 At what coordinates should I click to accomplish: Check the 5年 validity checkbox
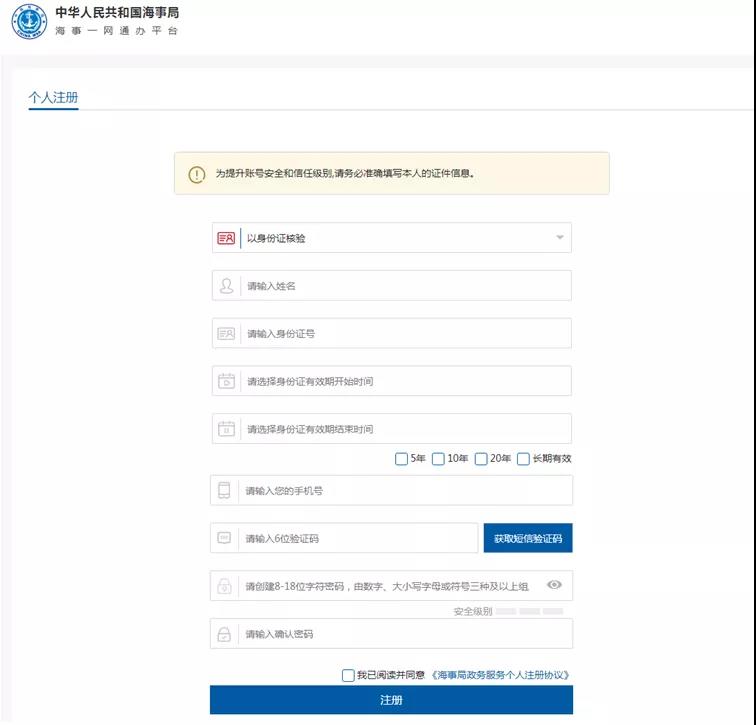coord(401,458)
